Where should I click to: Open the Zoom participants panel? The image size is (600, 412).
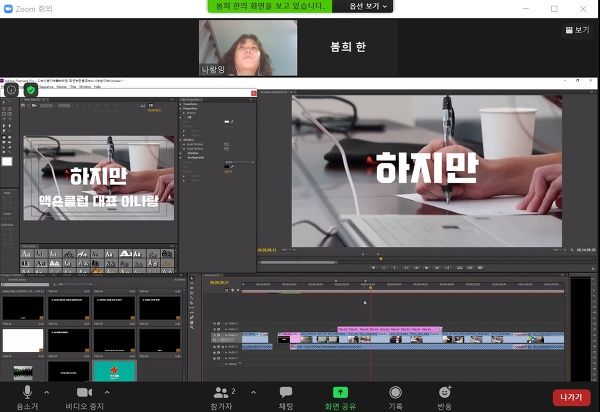coord(221,392)
